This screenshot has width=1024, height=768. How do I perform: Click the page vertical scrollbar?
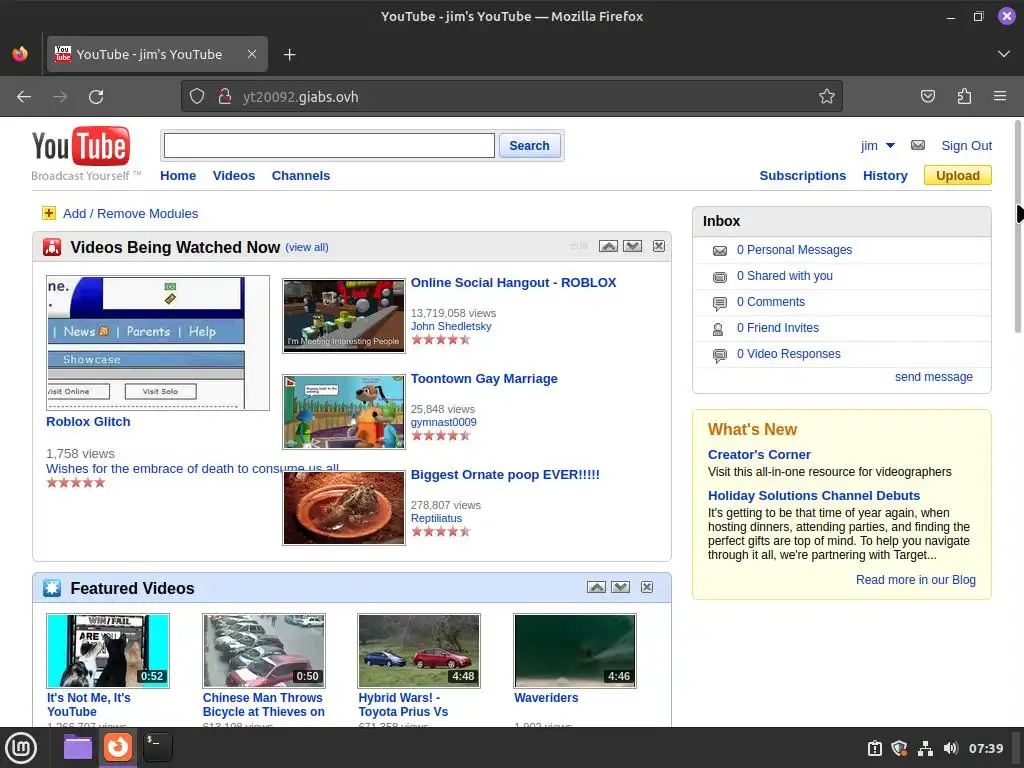1018,225
